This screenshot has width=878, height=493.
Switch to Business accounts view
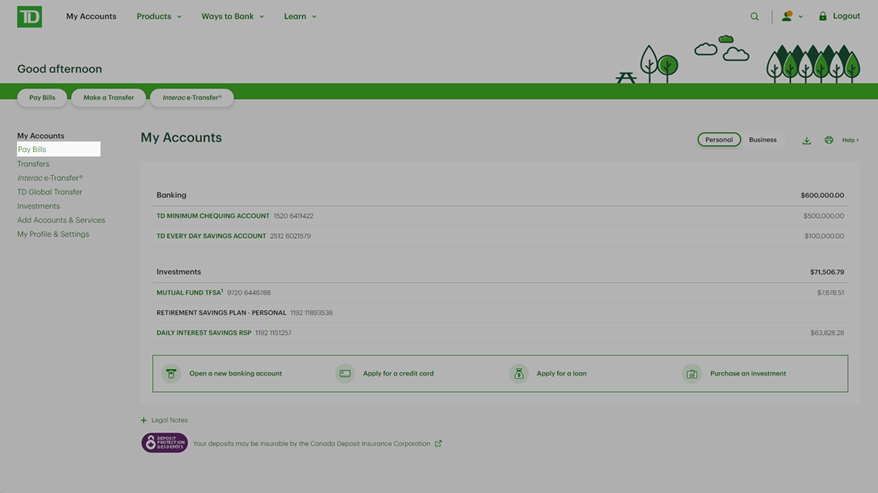[763, 139]
